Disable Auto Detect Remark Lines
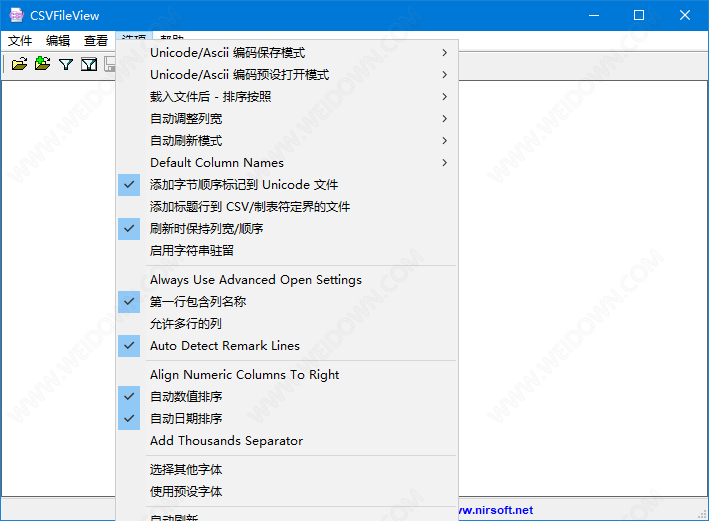The height and width of the screenshot is (521, 709). click(x=225, y=346)
